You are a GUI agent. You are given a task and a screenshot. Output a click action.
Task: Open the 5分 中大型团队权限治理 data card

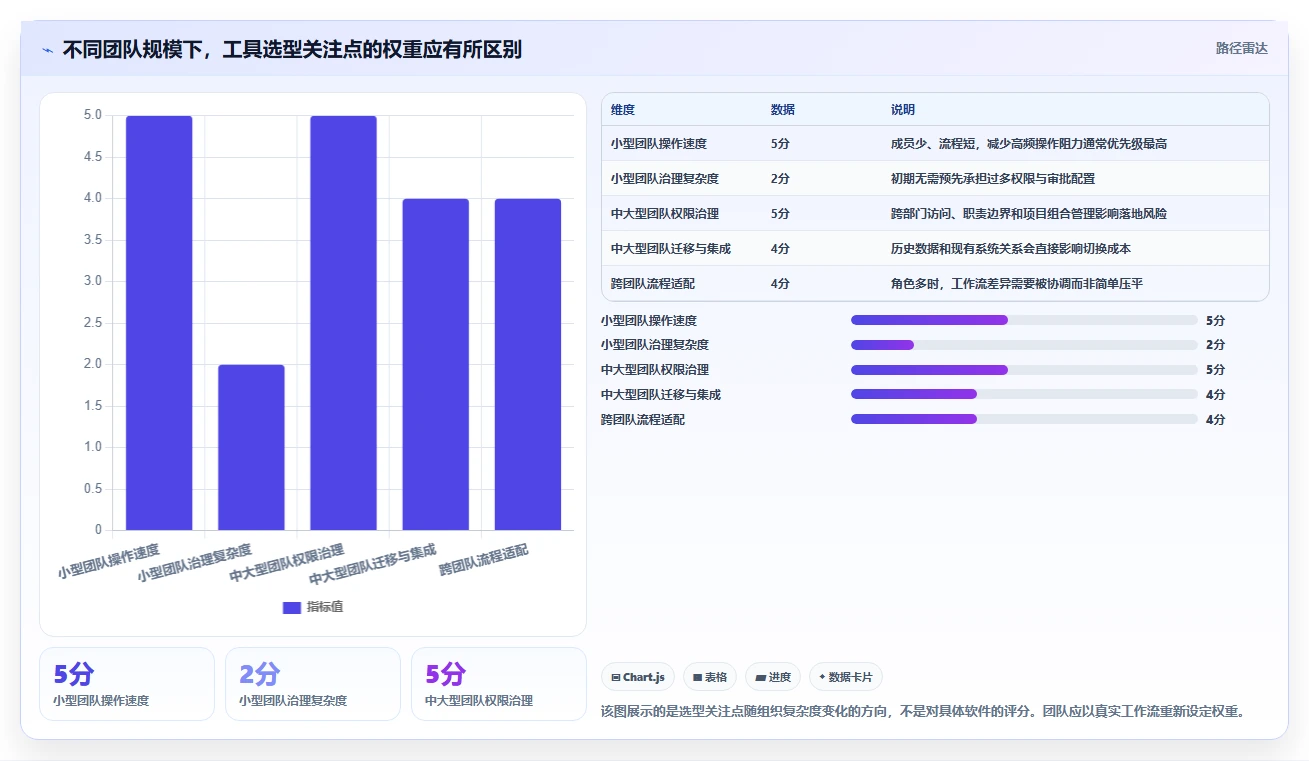499,684
